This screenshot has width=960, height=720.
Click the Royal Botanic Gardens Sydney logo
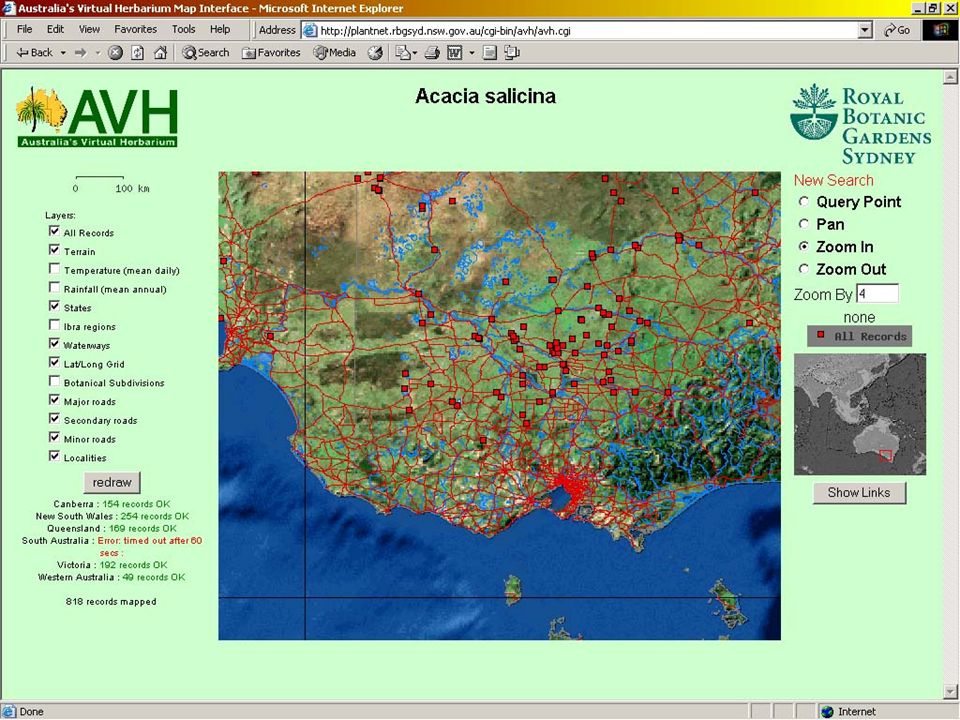click(861, 125)
